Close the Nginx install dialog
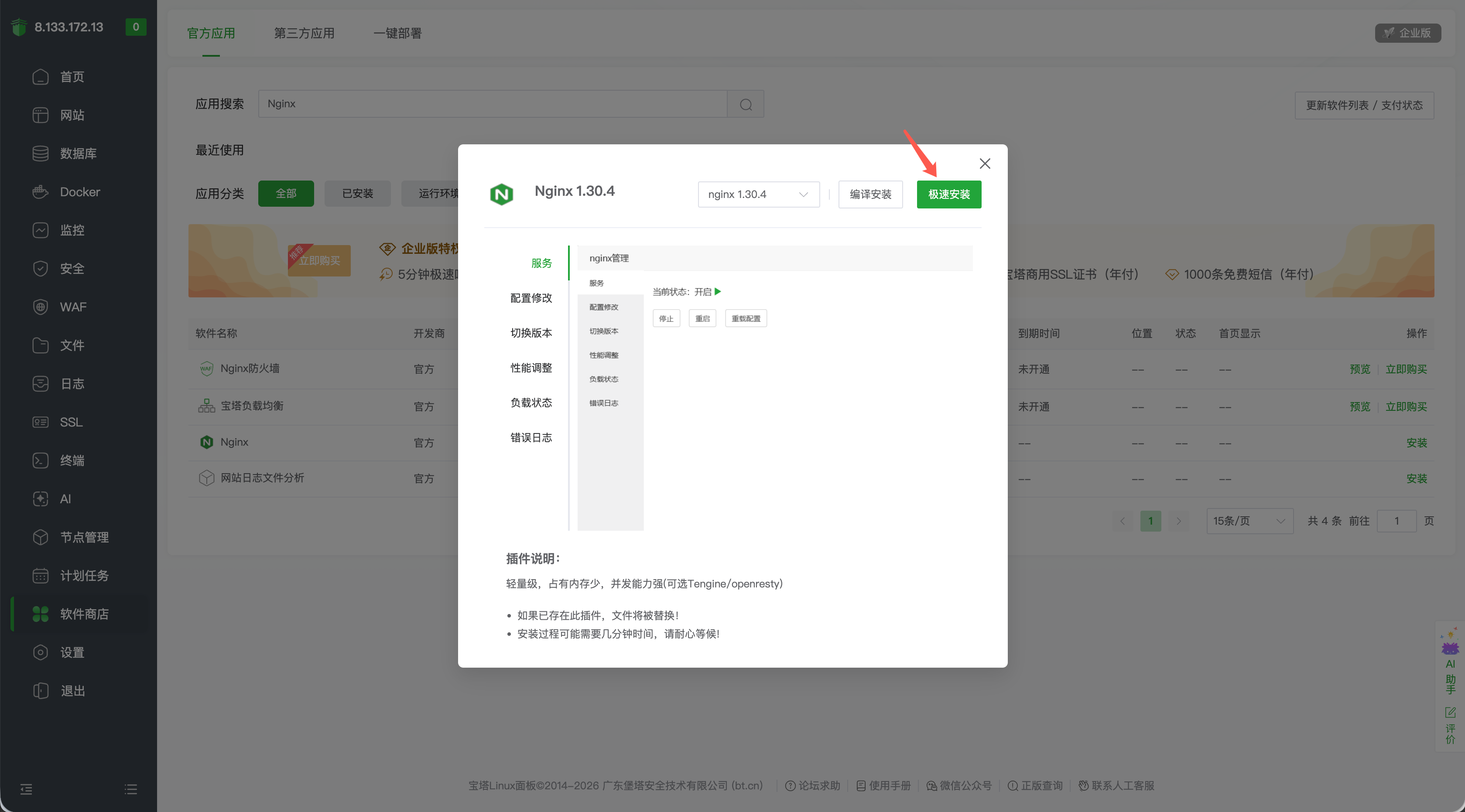Image resolution: width=1465 pixels, height=812 pixels. (985, 164)
